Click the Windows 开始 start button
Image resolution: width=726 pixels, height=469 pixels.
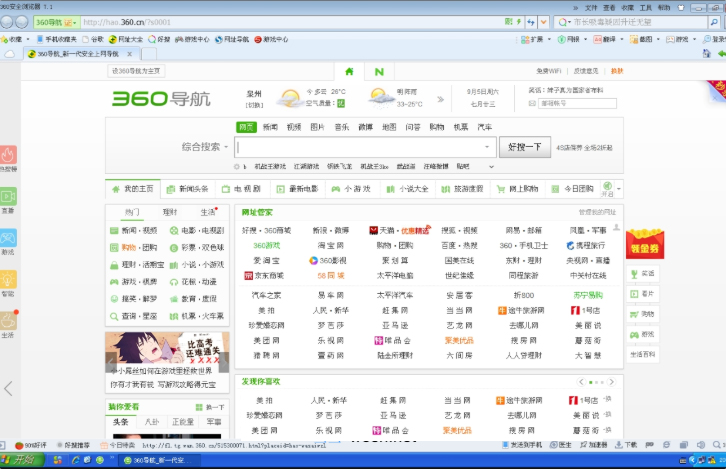(22, 459)
